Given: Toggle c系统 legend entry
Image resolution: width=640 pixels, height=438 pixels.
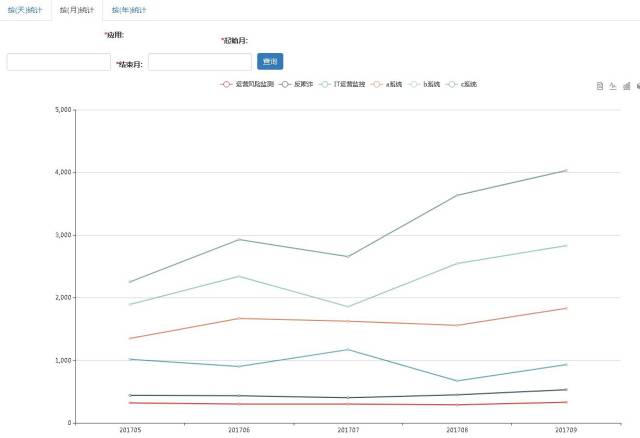Looking at the screenshot, I should (x=463, y=84).
